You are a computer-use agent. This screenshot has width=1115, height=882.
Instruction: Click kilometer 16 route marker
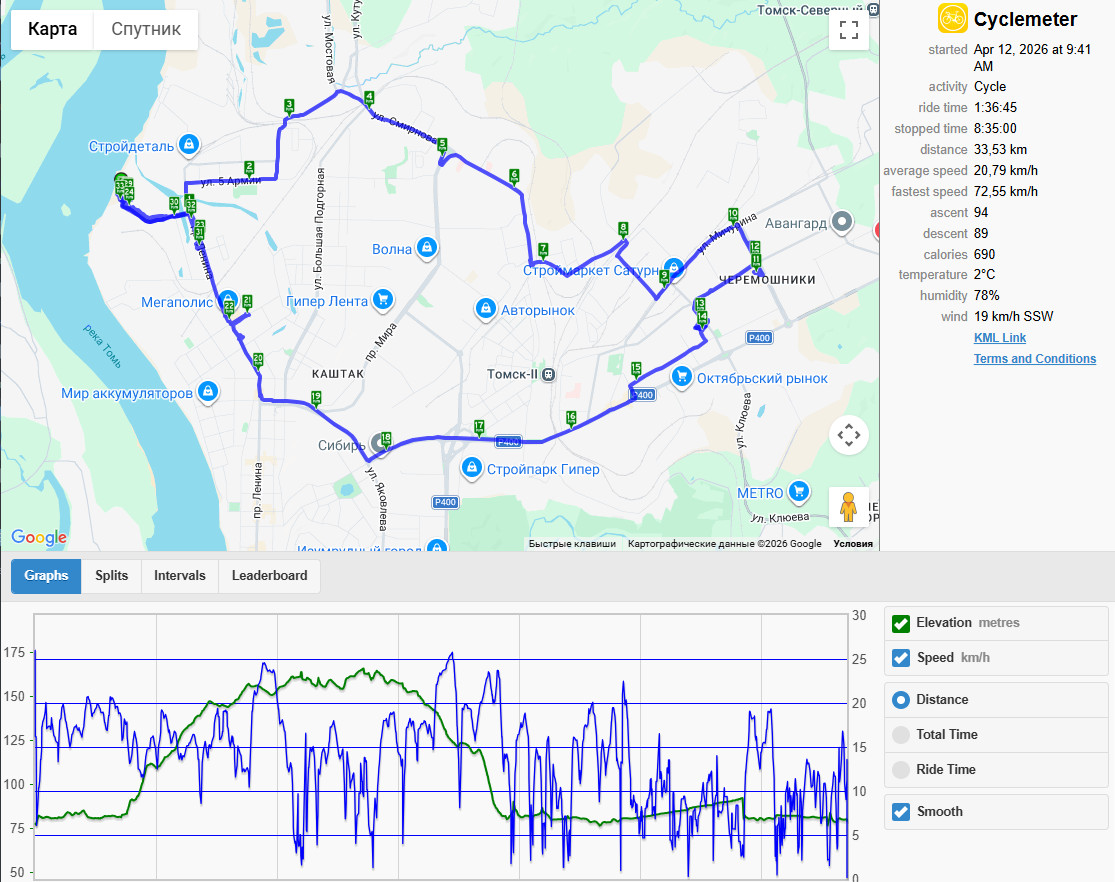(571, 419)
